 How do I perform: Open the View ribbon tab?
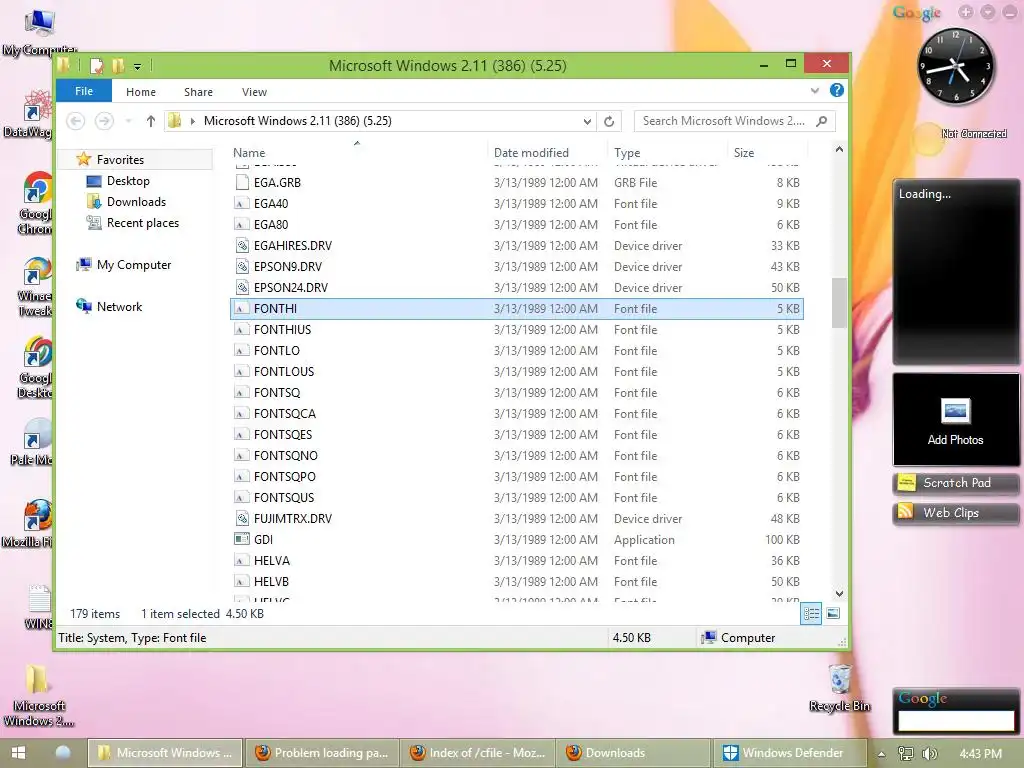pyautogui.click(x=254, y=92)
